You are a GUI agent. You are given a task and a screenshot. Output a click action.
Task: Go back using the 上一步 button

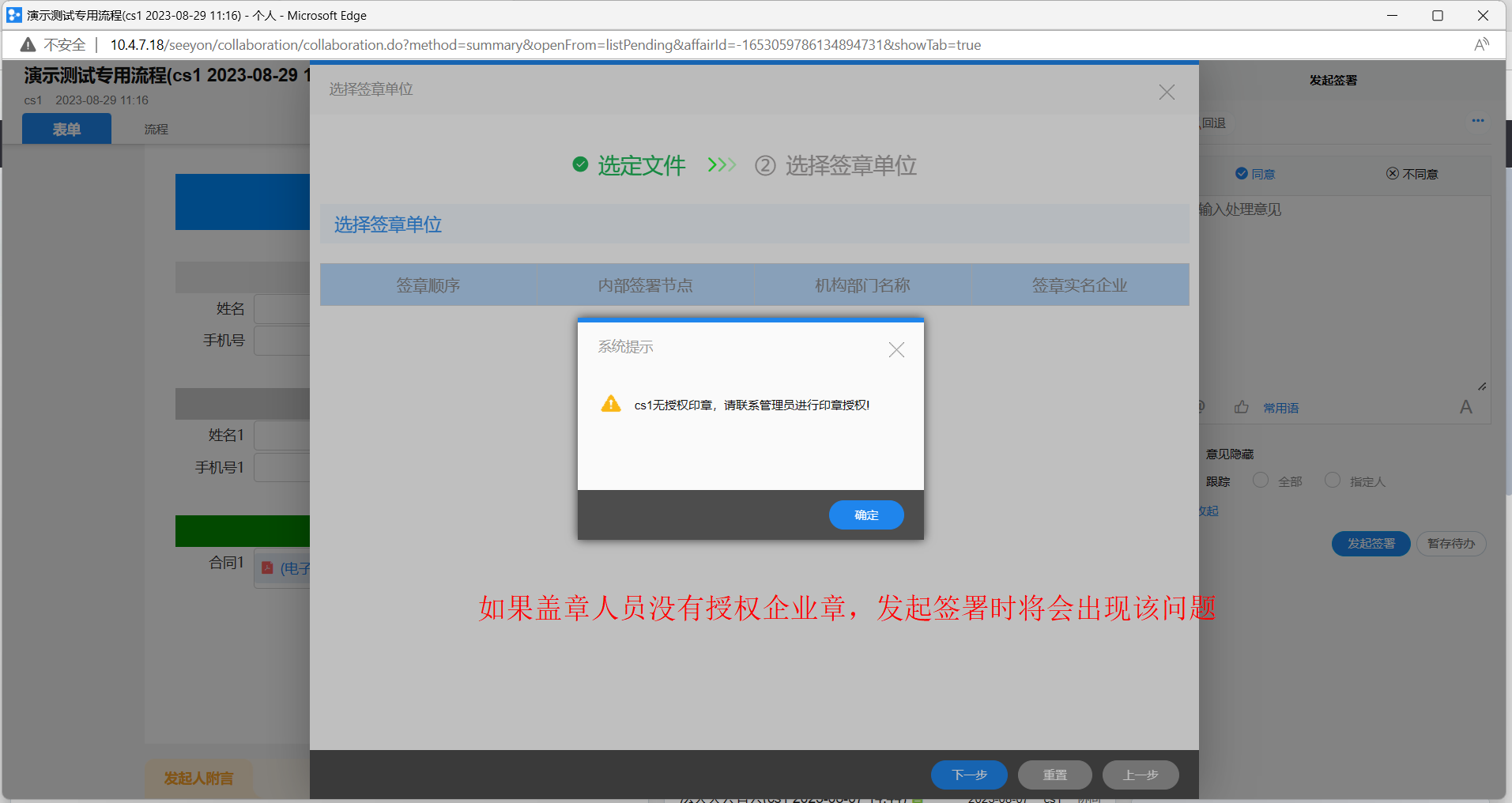click(x=1141, y=775)
